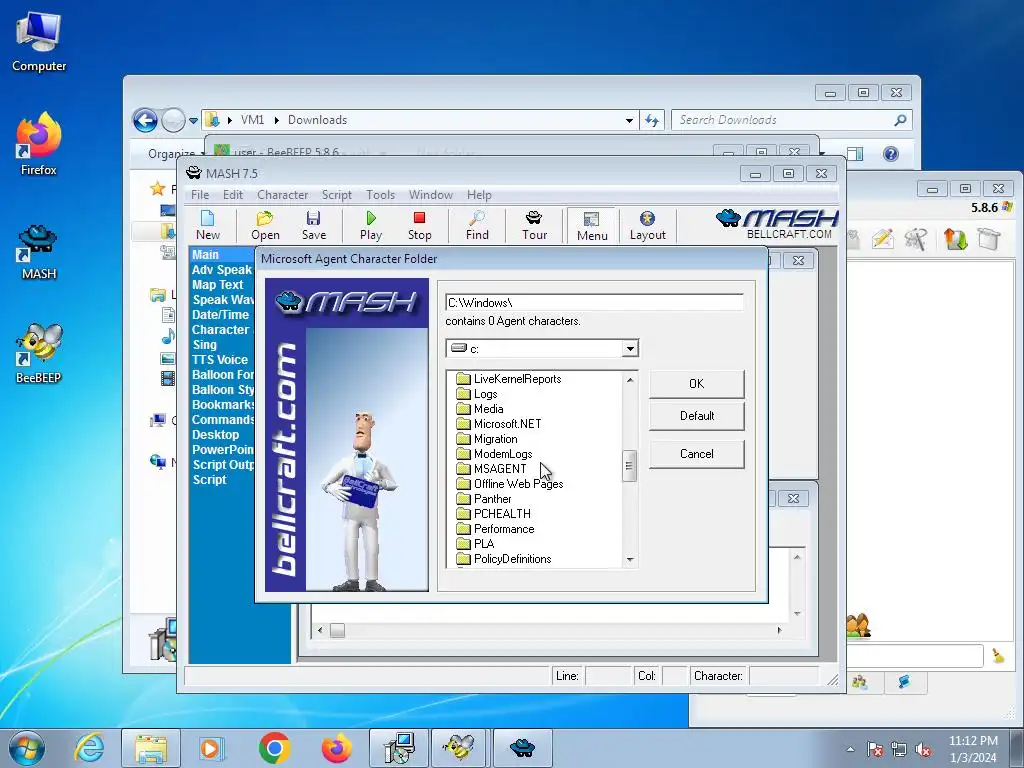Select the MSAGENT folder in the list

coord(500,469)
